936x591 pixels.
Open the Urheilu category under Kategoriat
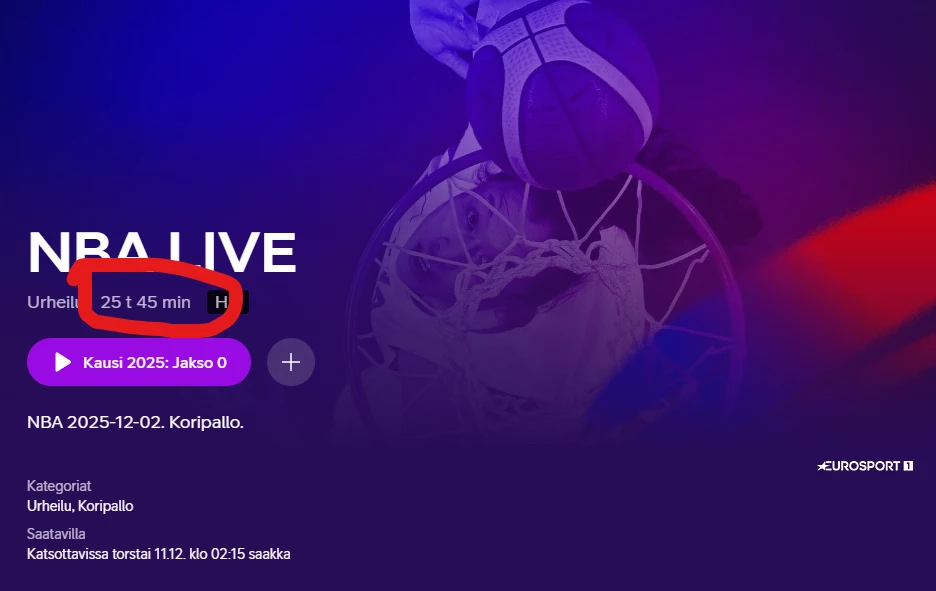(50, 506)
